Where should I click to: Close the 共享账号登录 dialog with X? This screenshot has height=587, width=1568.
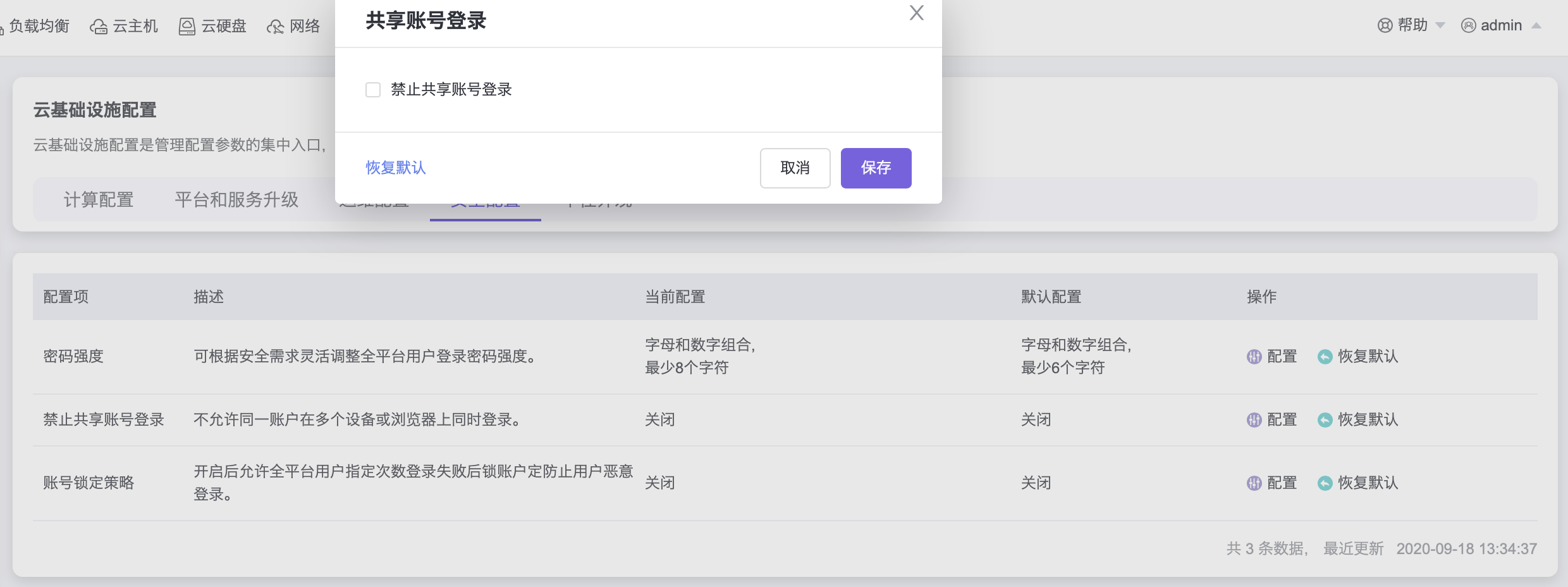tap(916, 13)
